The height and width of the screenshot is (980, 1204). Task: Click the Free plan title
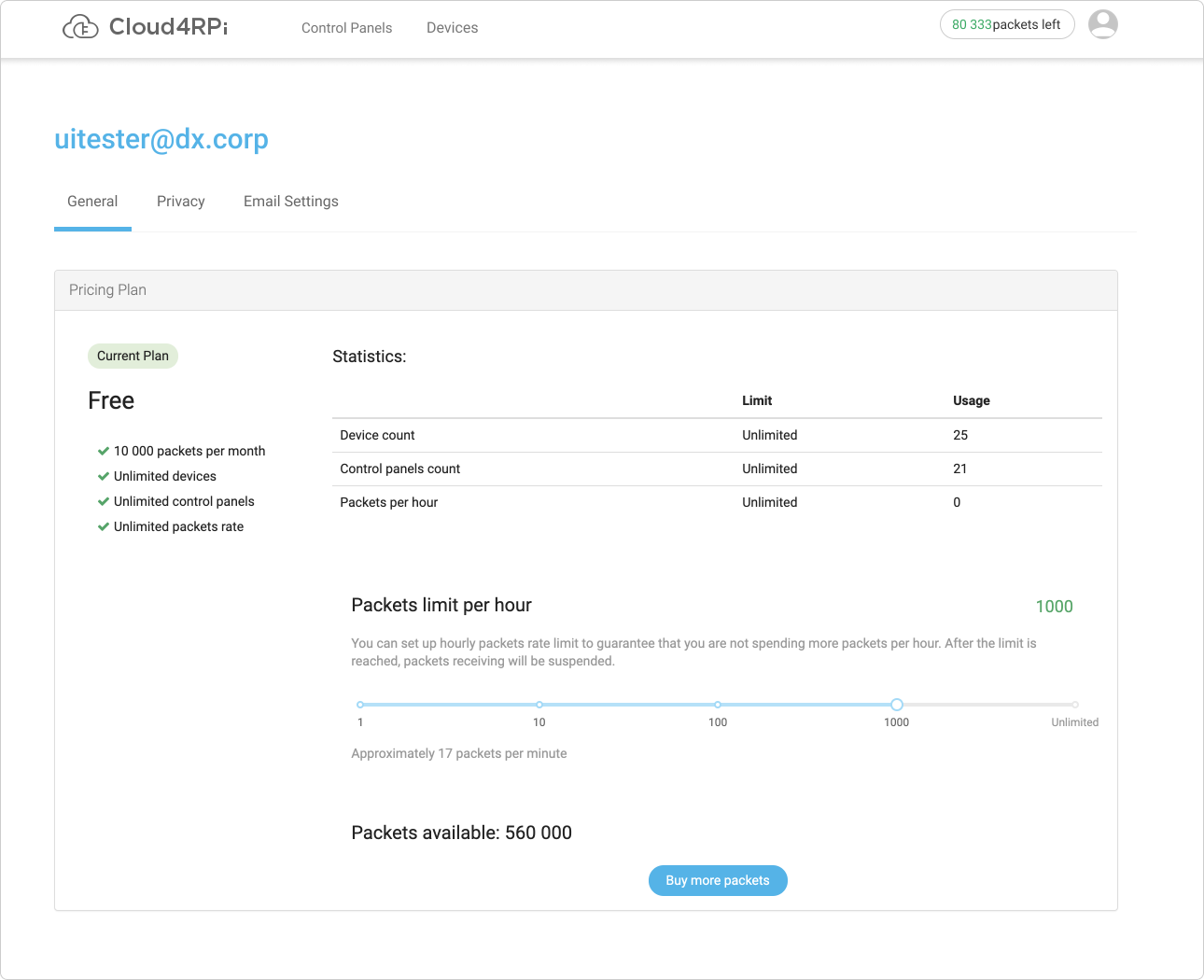pyautogui.click(x=111, y=400)
